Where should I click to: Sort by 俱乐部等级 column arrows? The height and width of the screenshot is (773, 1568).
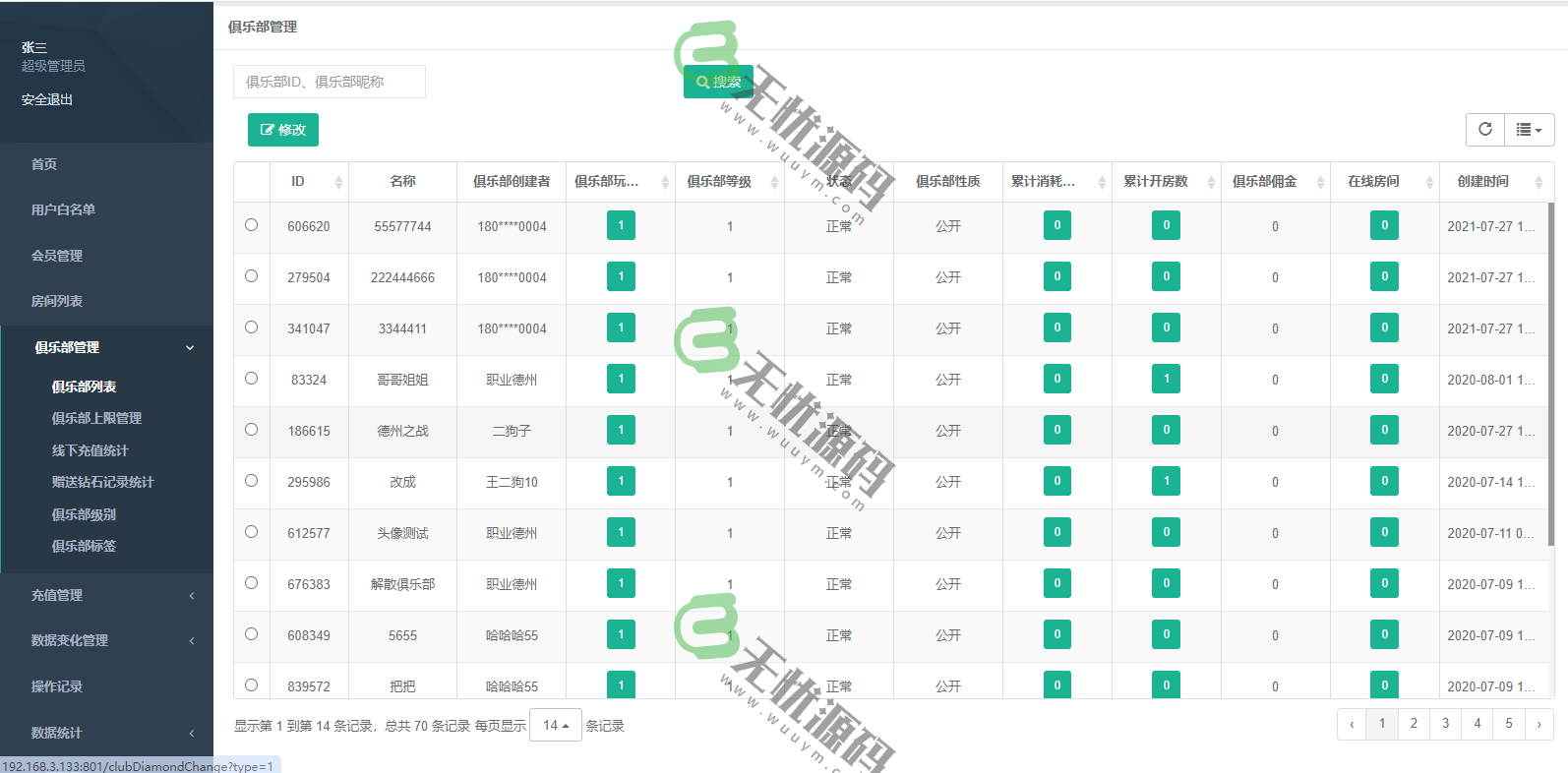tap(774, 182)
